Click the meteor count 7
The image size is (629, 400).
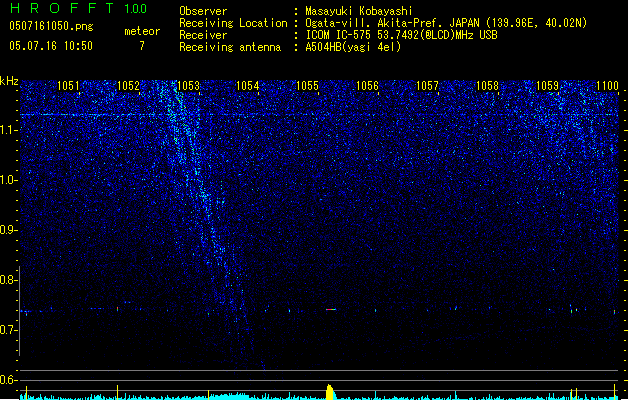click(x=142, y=46)
